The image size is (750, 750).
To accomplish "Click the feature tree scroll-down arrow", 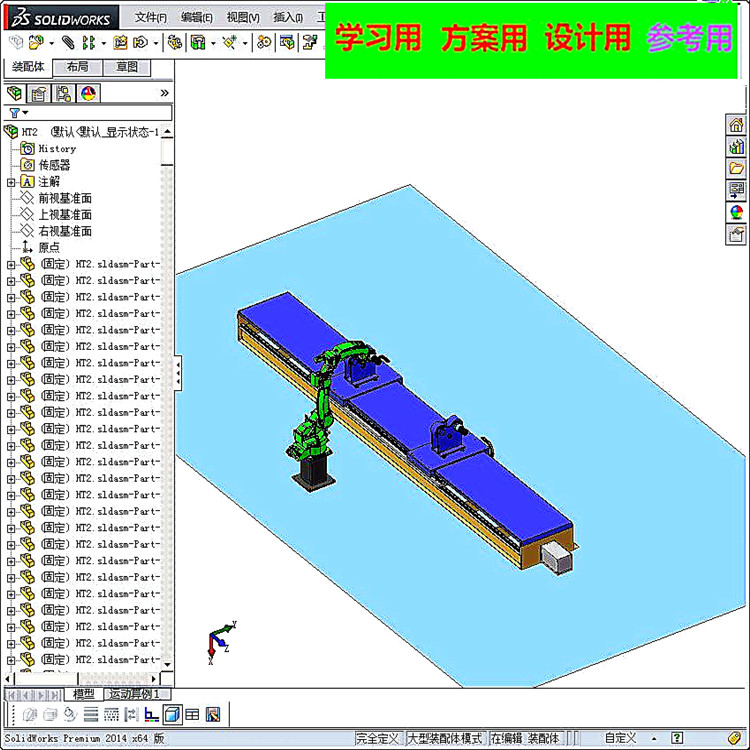I will click(167, 664).
